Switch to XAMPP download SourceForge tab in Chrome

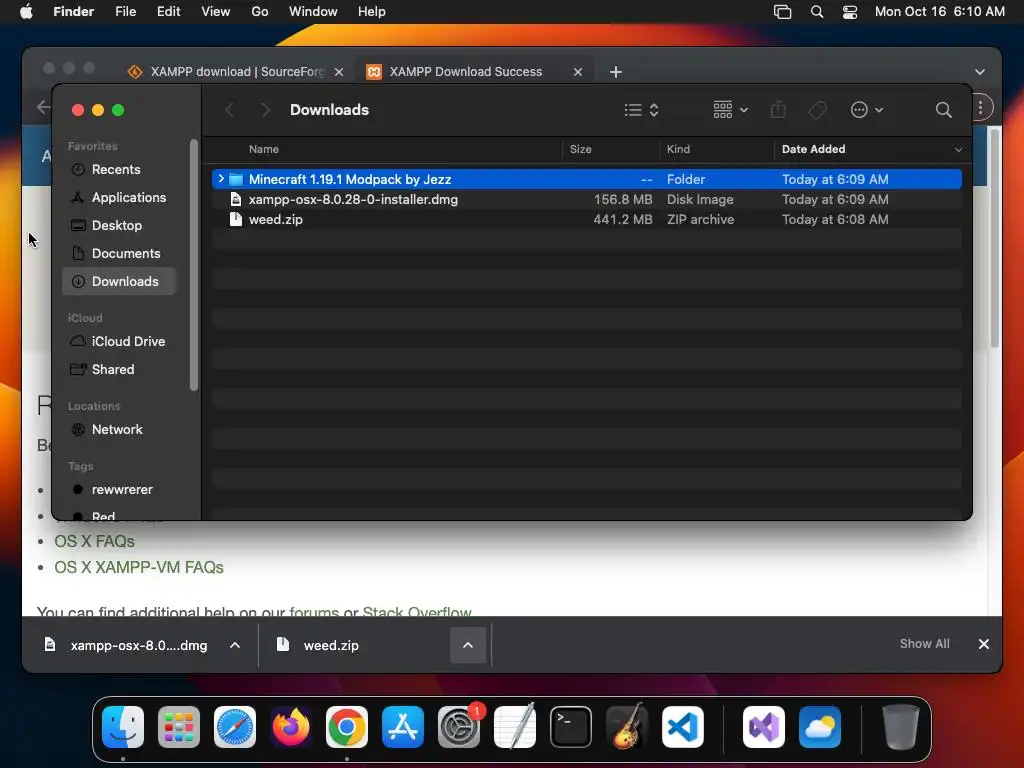(x=236, y=72)
